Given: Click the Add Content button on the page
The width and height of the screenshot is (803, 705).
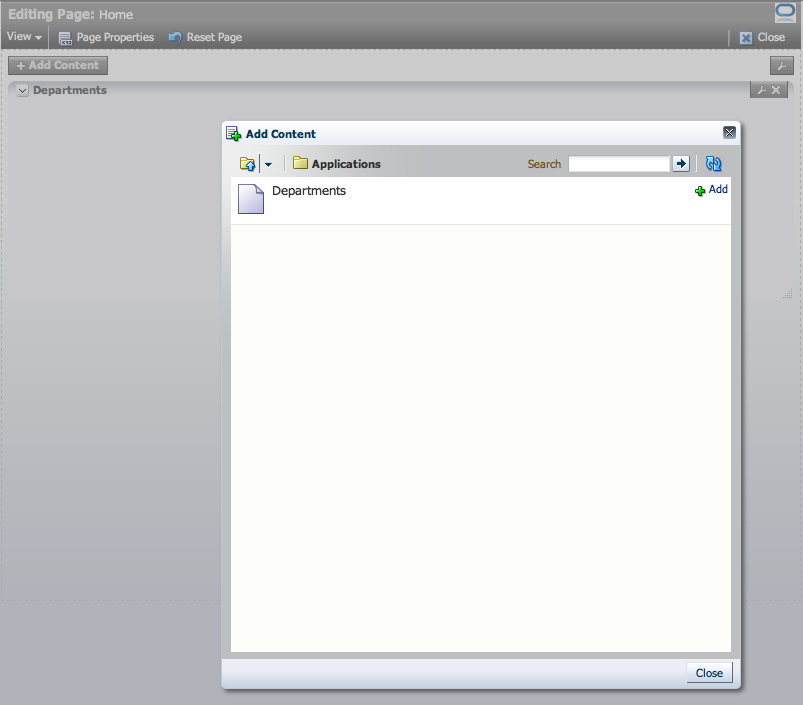Looking at the screenshot, I should [57, 65].
